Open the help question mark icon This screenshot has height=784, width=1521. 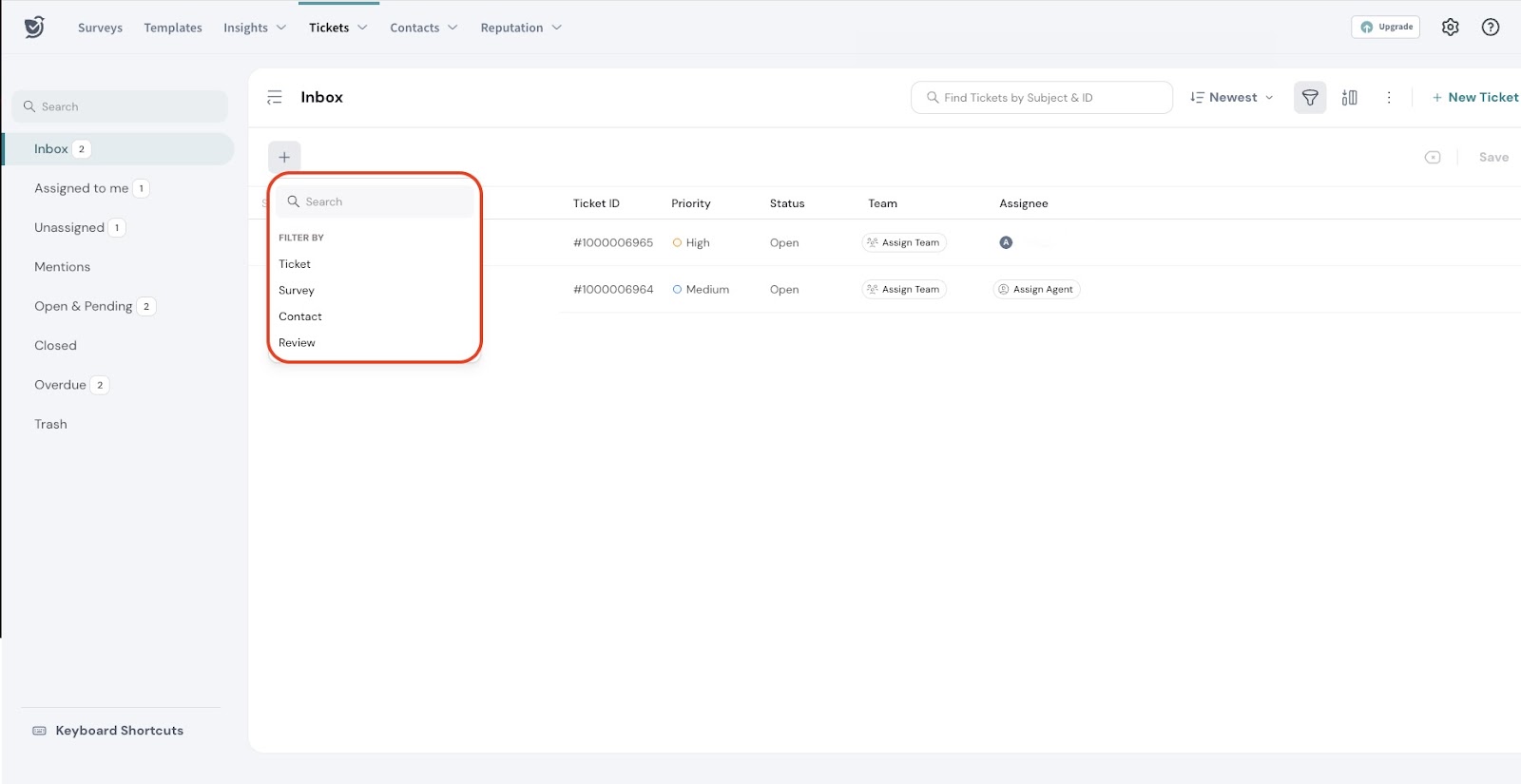pyautogui.click(x=1490, y=28)
